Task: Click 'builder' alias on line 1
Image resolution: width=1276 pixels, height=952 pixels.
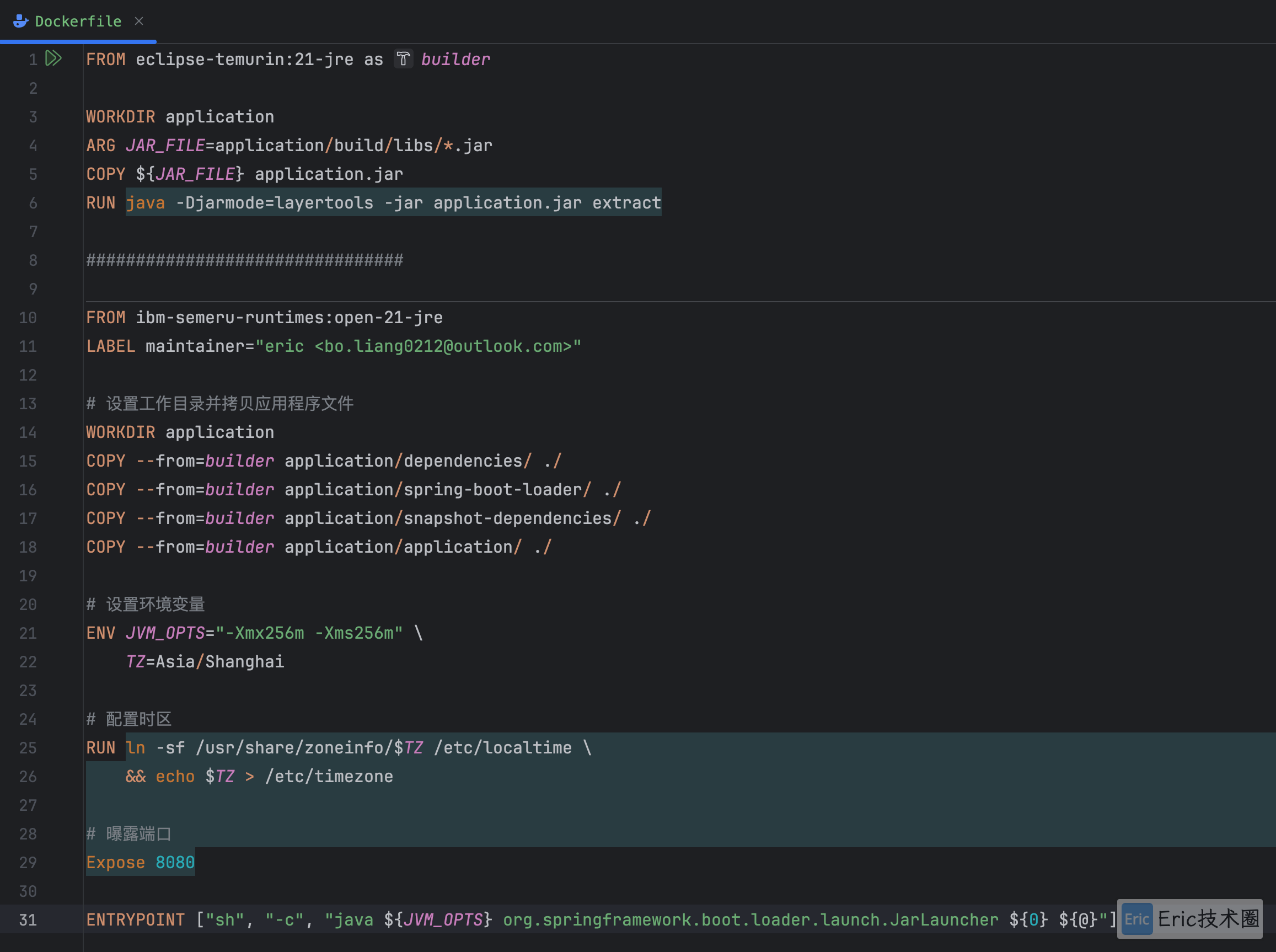Action: click(455, 60)
